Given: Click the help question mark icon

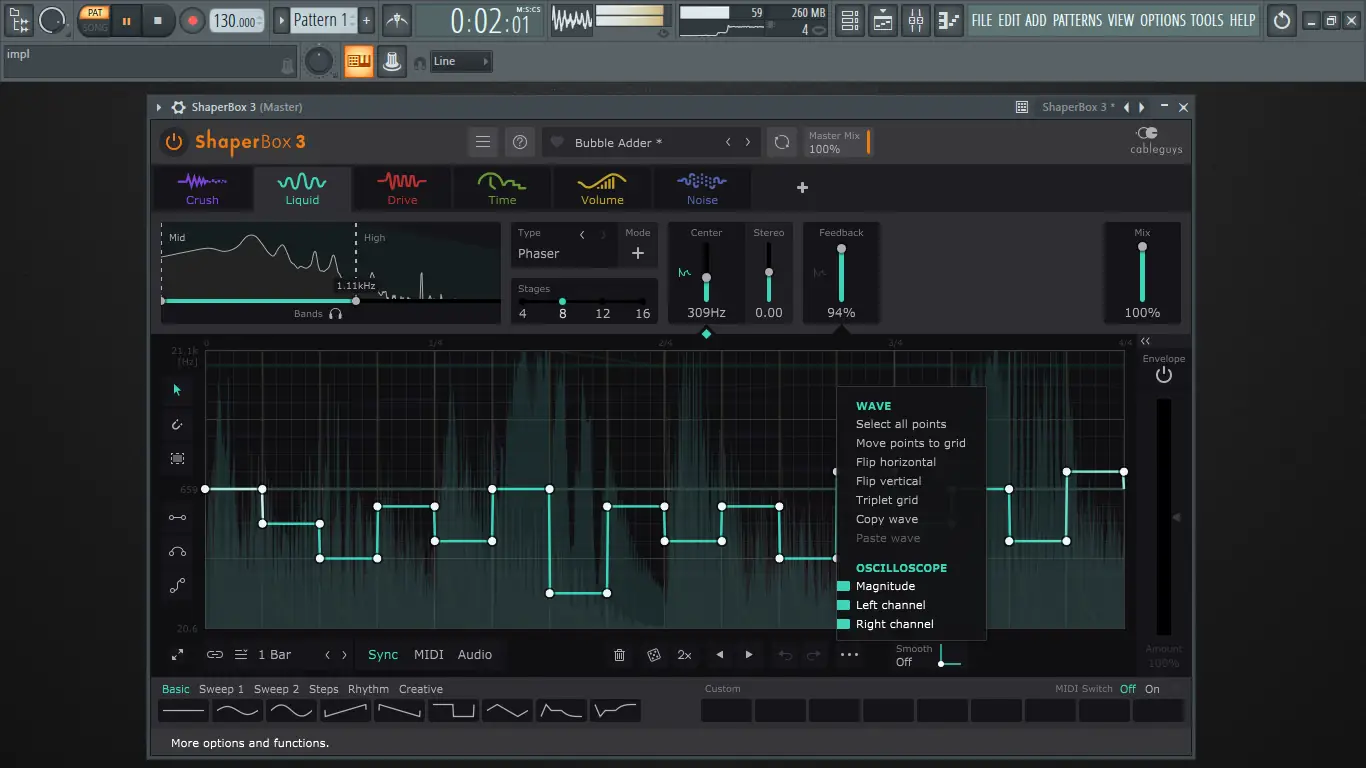Looking at the screenshot, I should 519,142.
